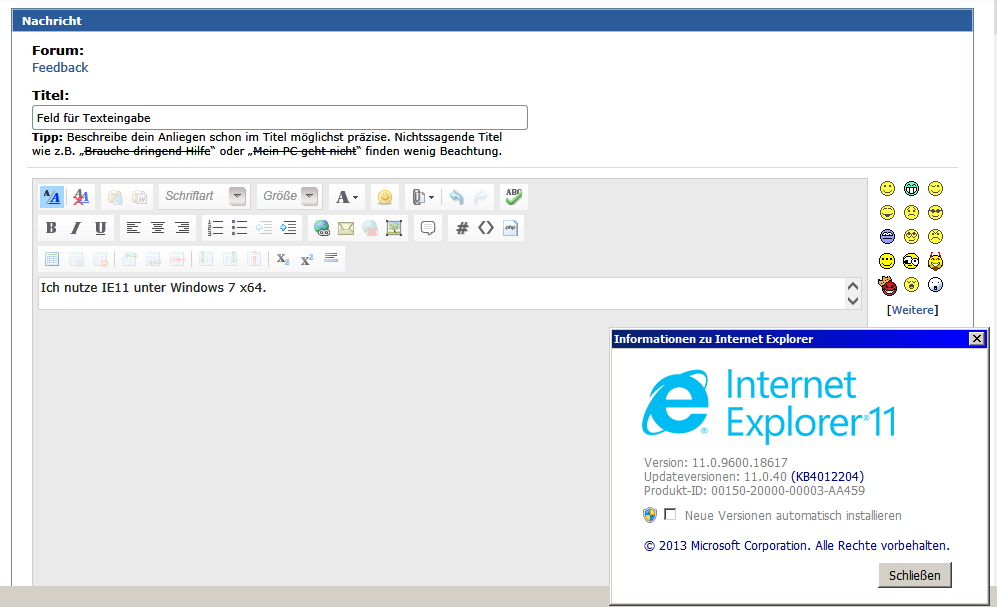Click message area scroll up arrow
Screen dimensions: 997x607
point(853,286)
